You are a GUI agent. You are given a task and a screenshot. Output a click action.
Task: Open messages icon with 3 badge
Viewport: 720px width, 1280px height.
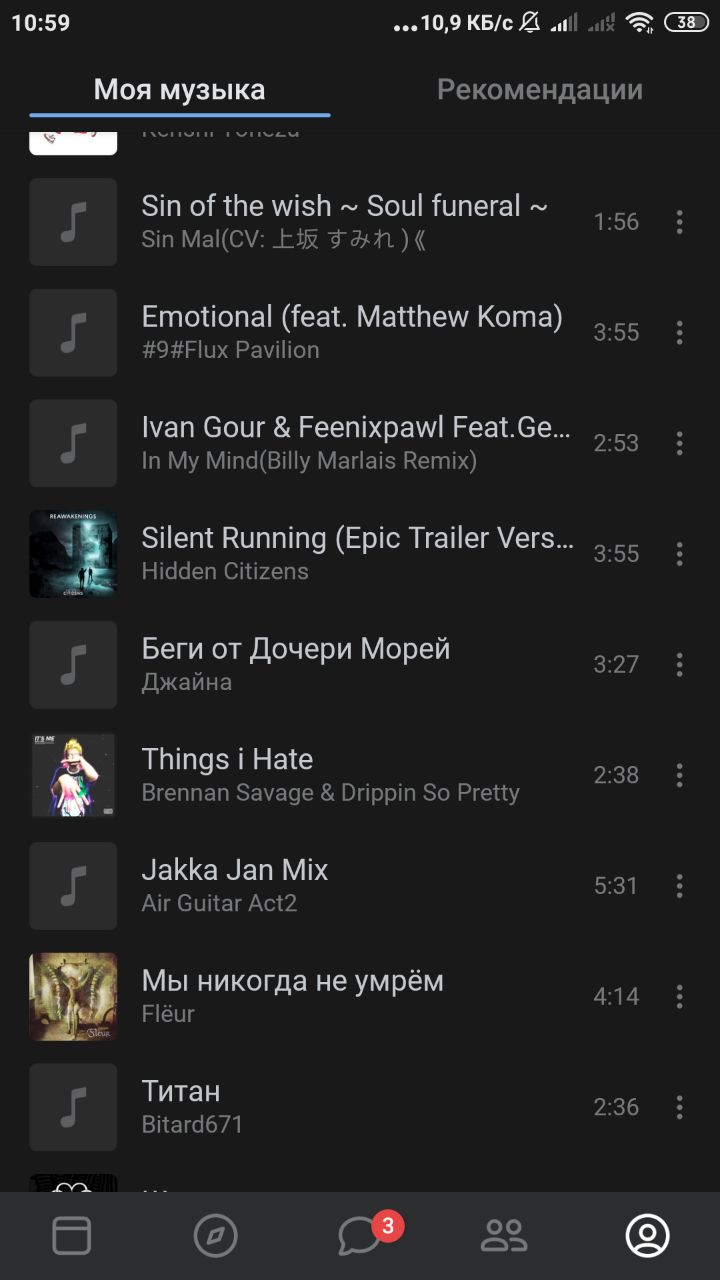(360, 1236)
